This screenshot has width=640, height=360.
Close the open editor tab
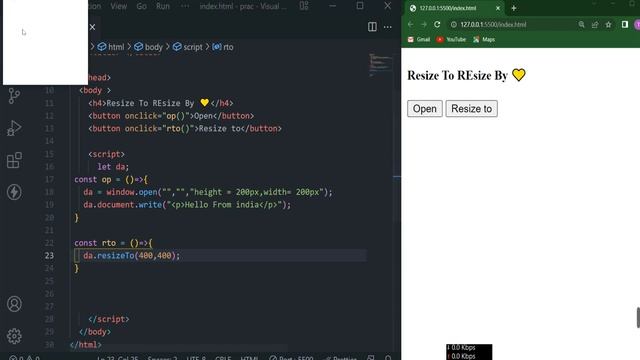[93, 27]
